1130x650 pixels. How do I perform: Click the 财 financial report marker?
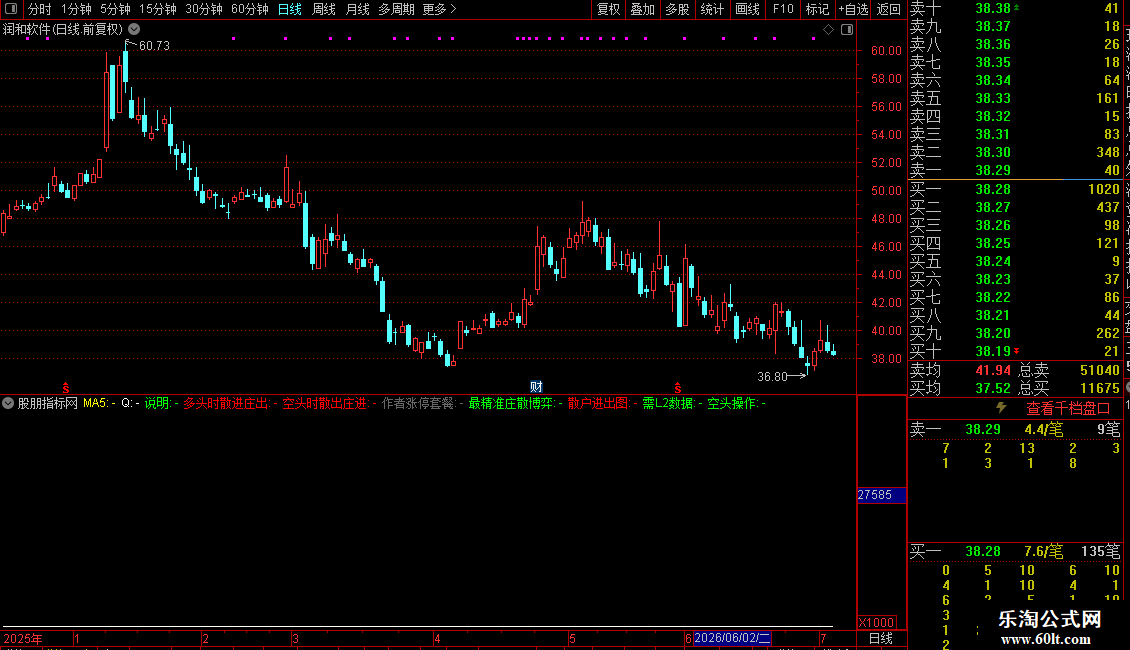click(x=535, y=387)
